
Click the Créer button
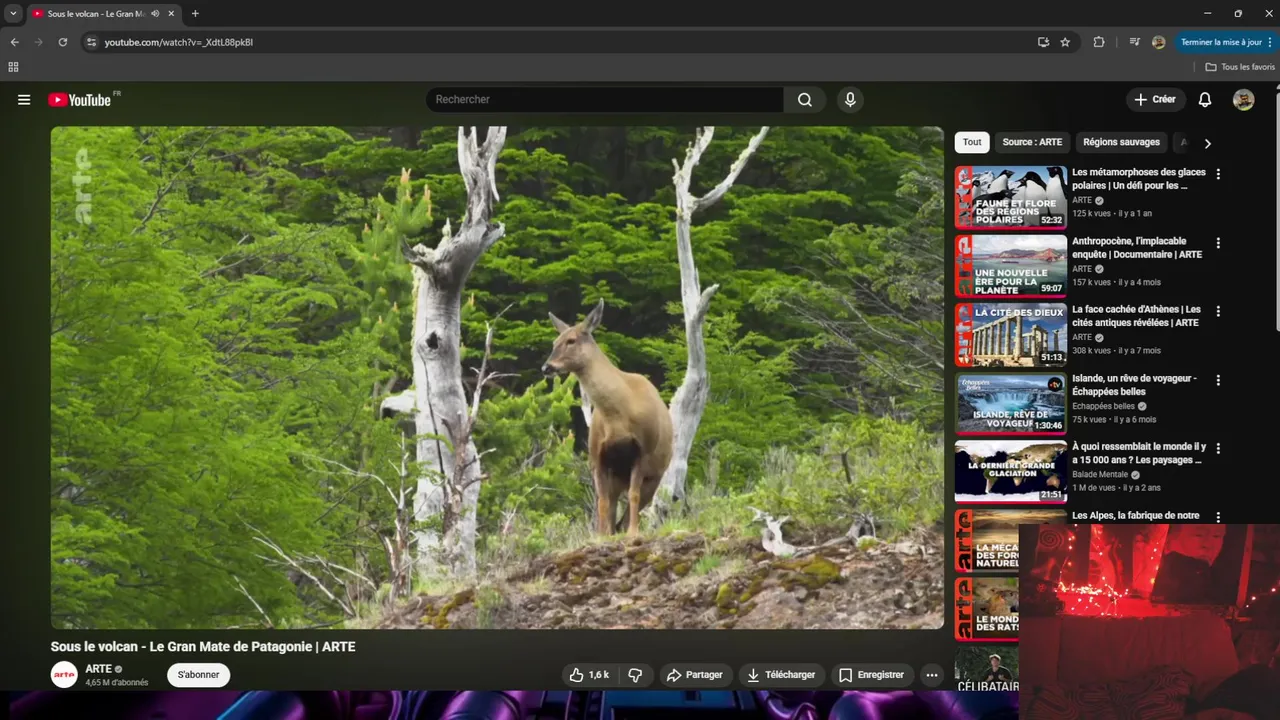click(x=1155, y=100)
